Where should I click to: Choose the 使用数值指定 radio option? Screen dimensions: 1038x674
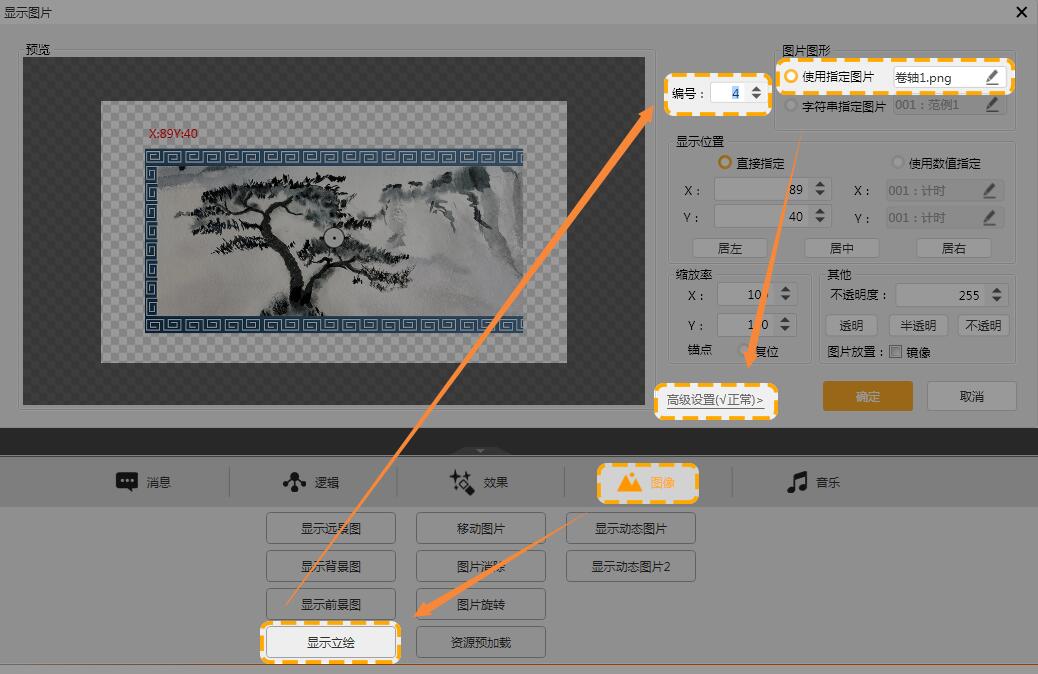click(x=897, y=163)
